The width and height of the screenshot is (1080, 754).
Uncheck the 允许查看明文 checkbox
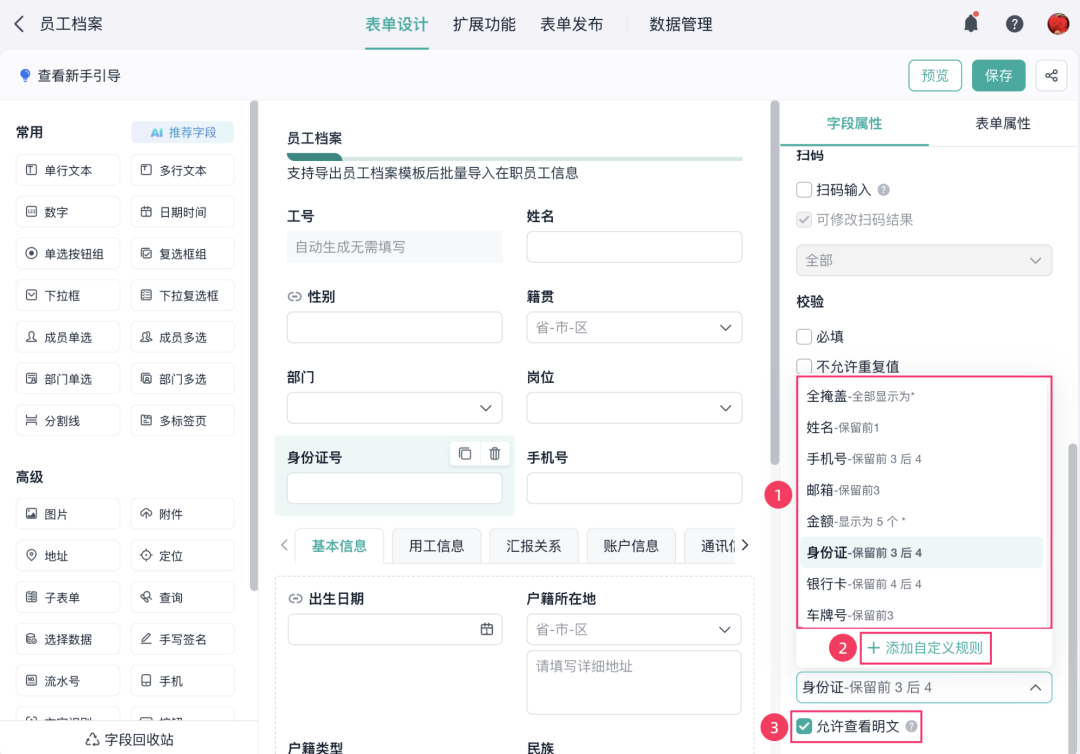pos(804,726)
